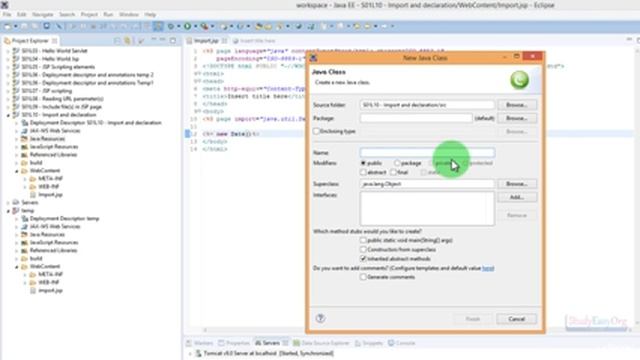Expand S01L07 - JSP scripting project

(x=8, y=91)
